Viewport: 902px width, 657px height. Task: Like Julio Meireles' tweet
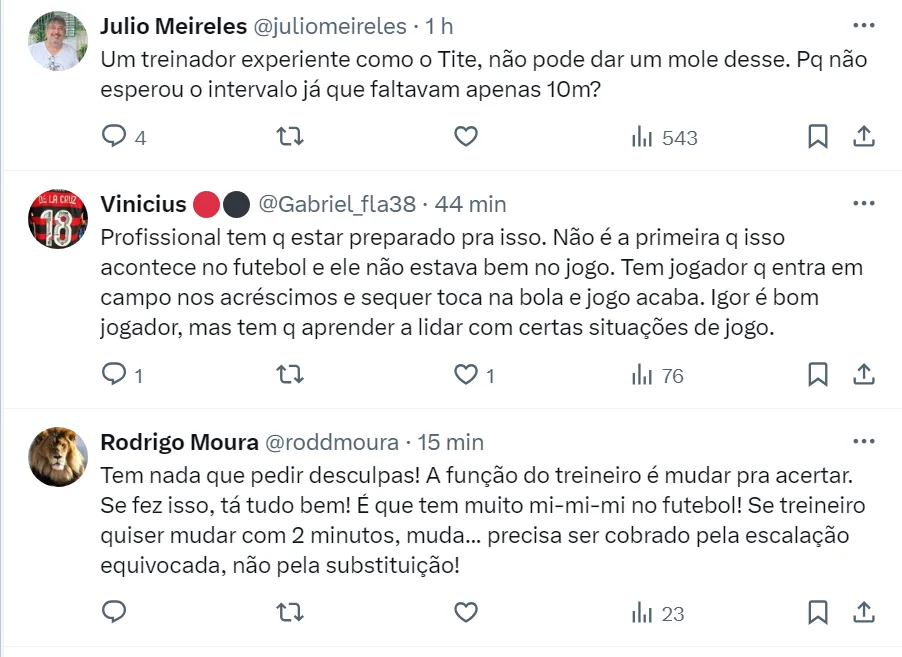pyautogui.click(x=466, y=137)
